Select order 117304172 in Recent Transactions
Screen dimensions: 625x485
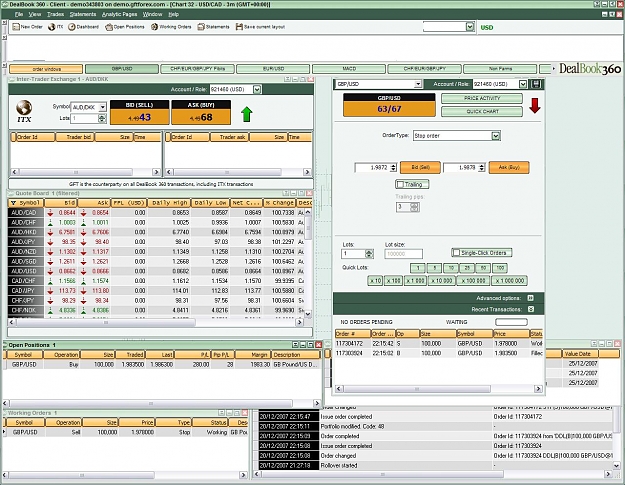click(x=439, y=343)
